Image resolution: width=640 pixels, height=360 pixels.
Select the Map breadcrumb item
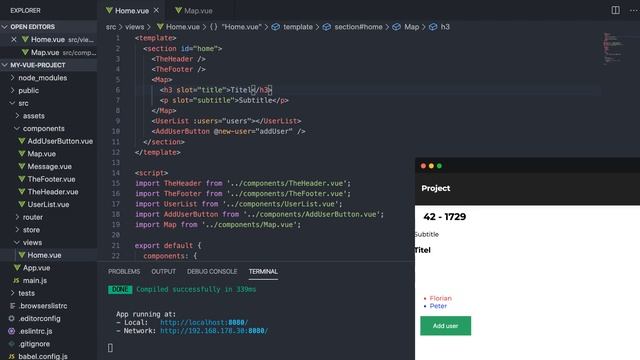(406, 27)
